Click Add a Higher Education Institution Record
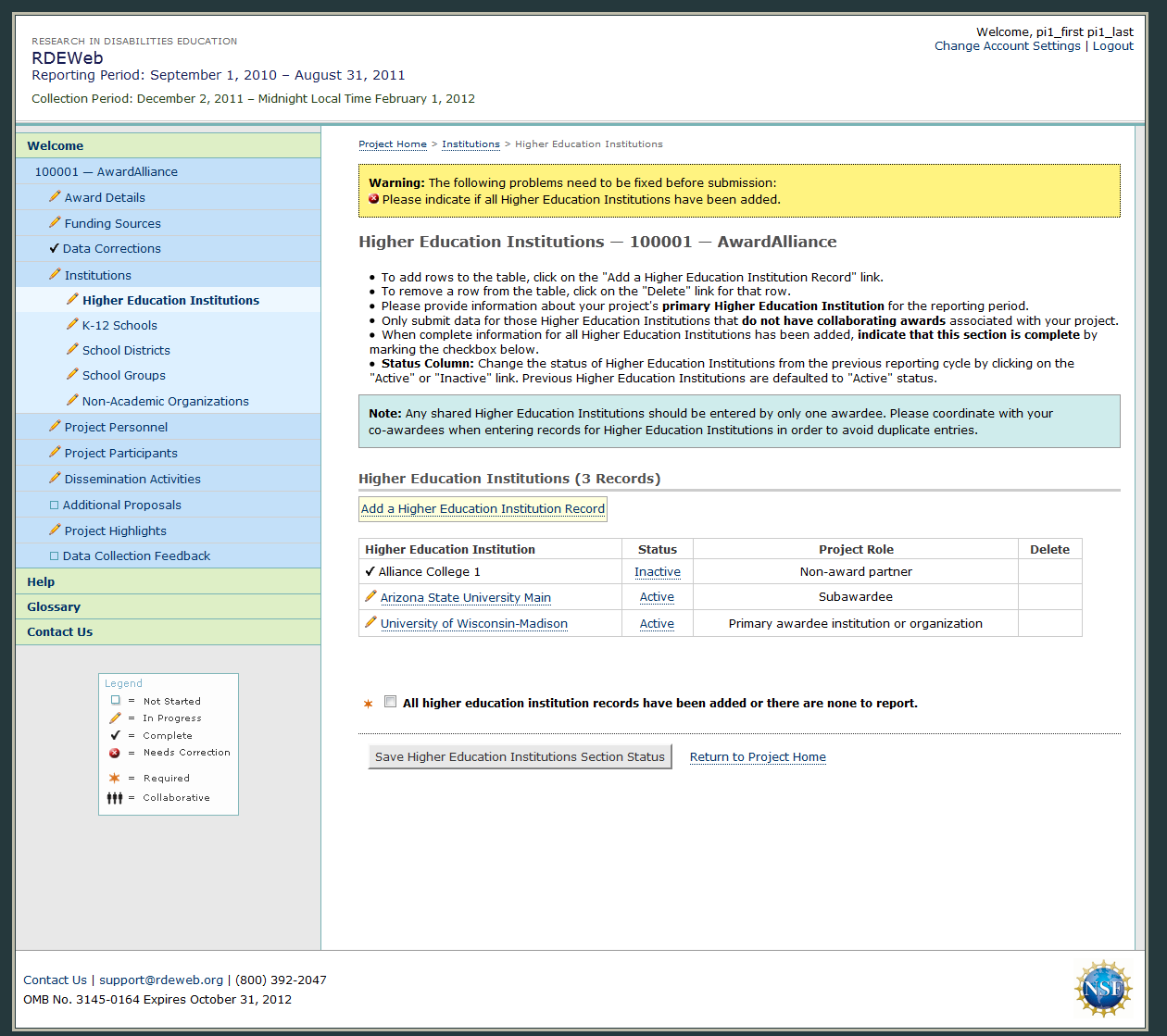Screen dimensions: 1167x1036 483,508
